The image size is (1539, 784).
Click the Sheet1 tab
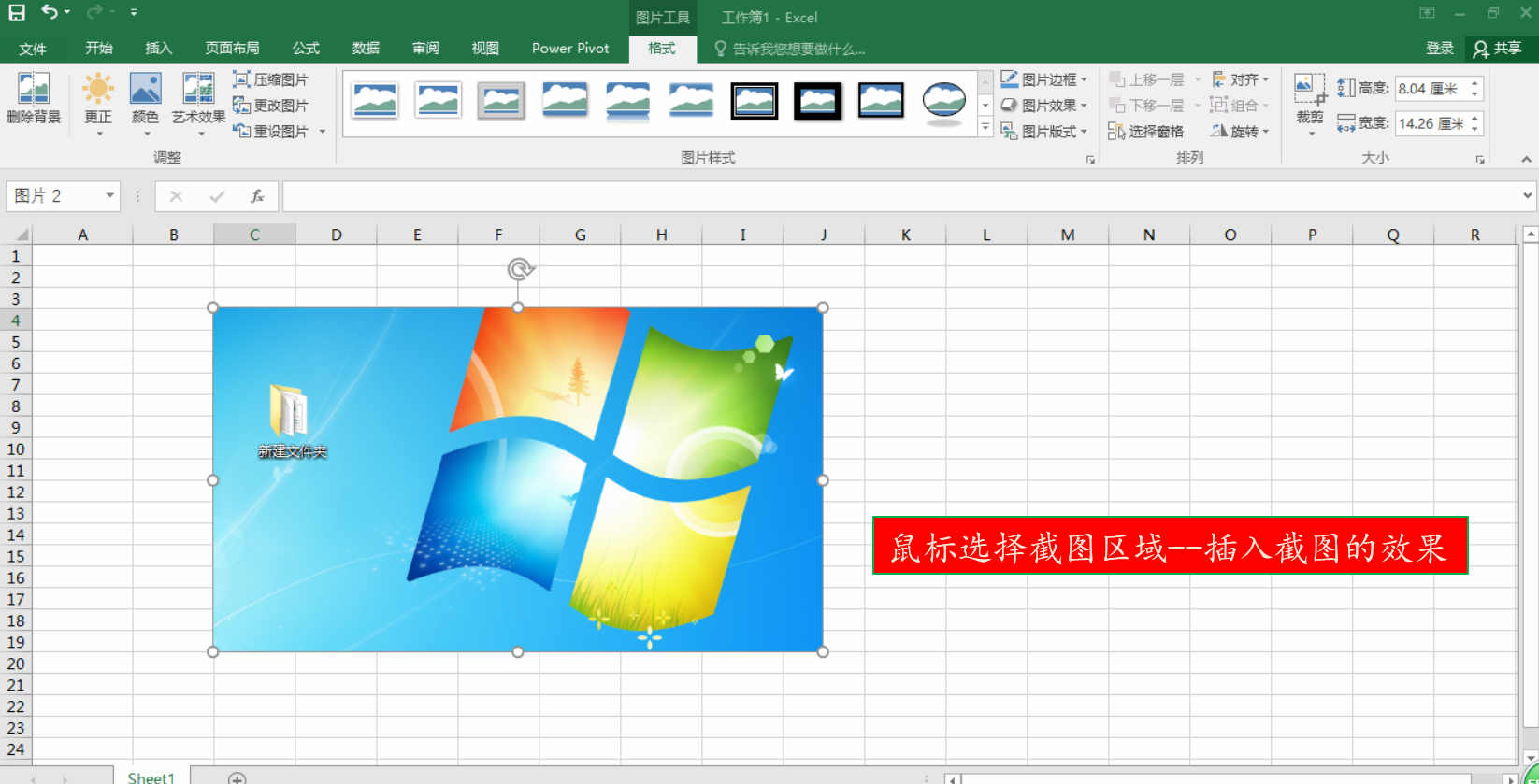[x=151, y=777]
